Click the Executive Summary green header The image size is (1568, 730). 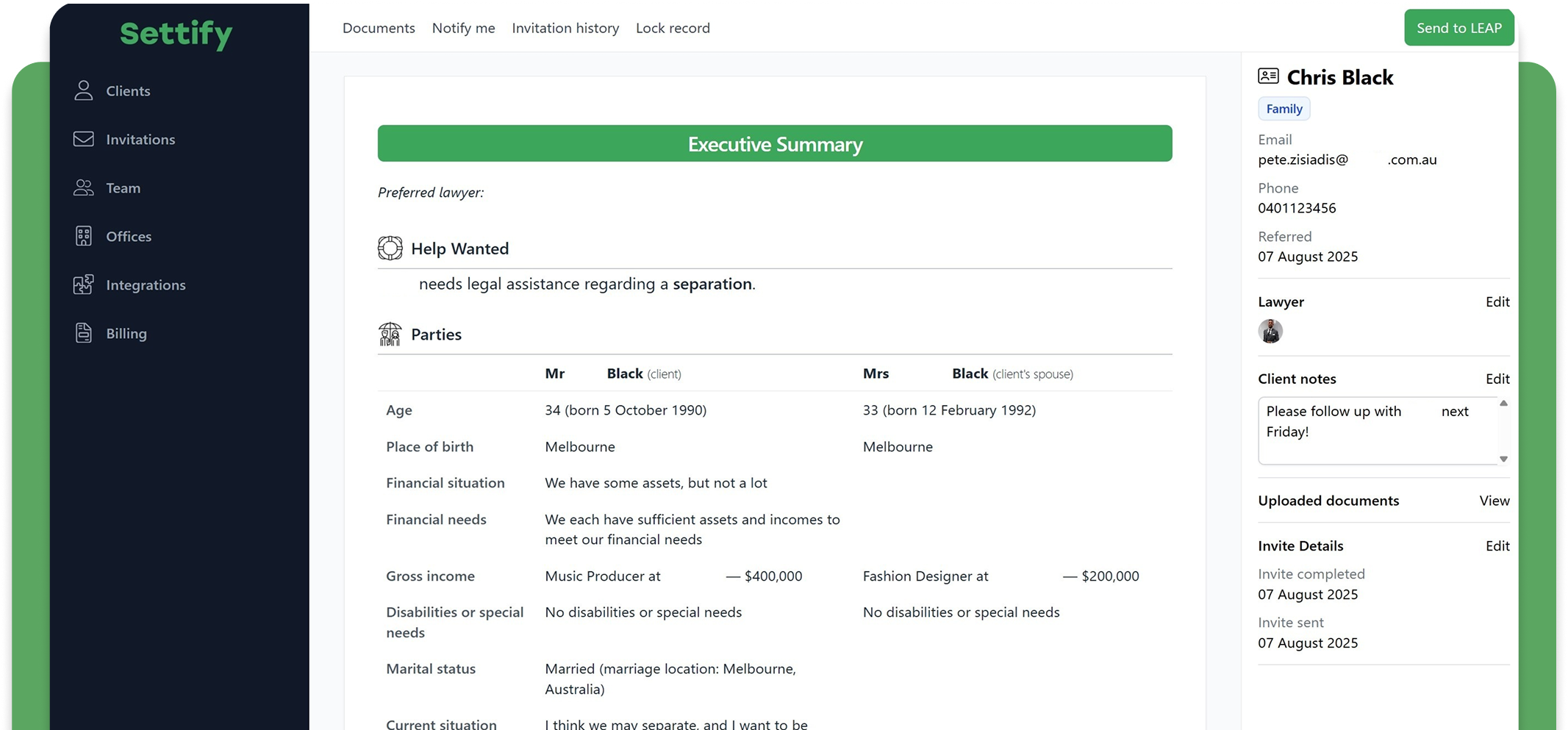[x=775, y=143]
